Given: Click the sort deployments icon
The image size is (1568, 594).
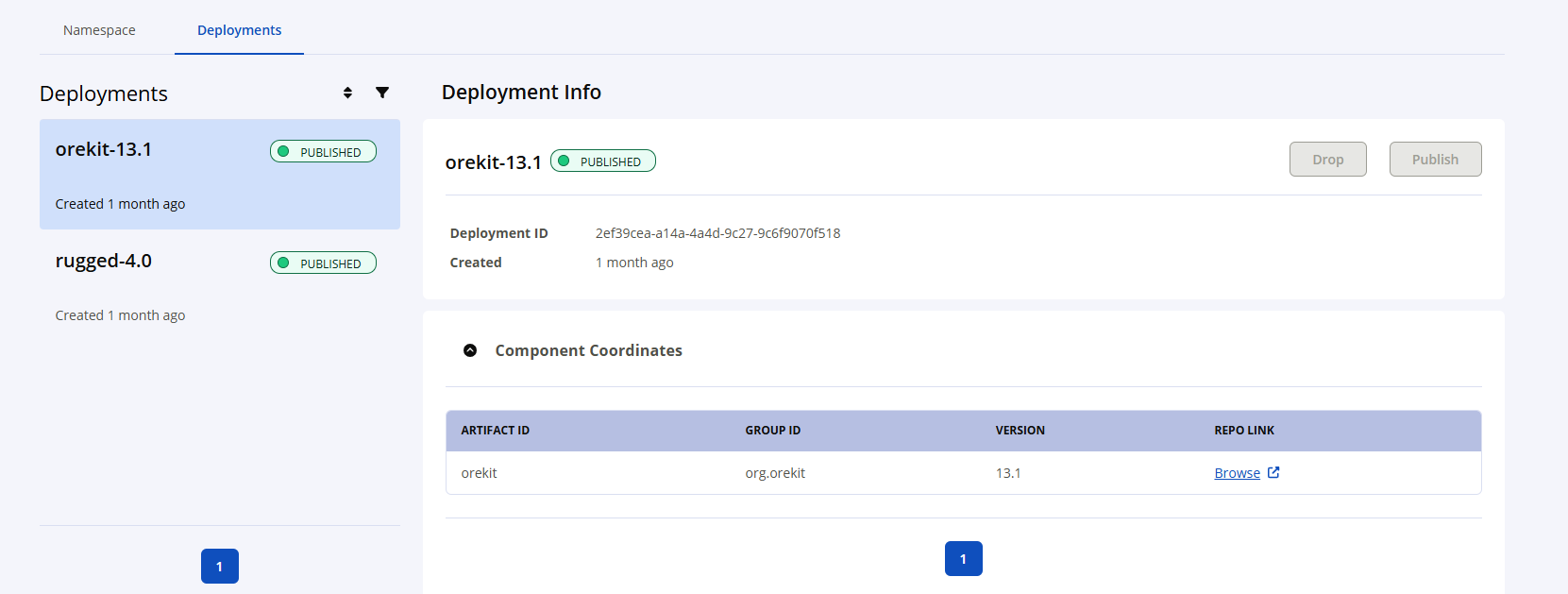Looking at the screenshot, I should [347, 93].
